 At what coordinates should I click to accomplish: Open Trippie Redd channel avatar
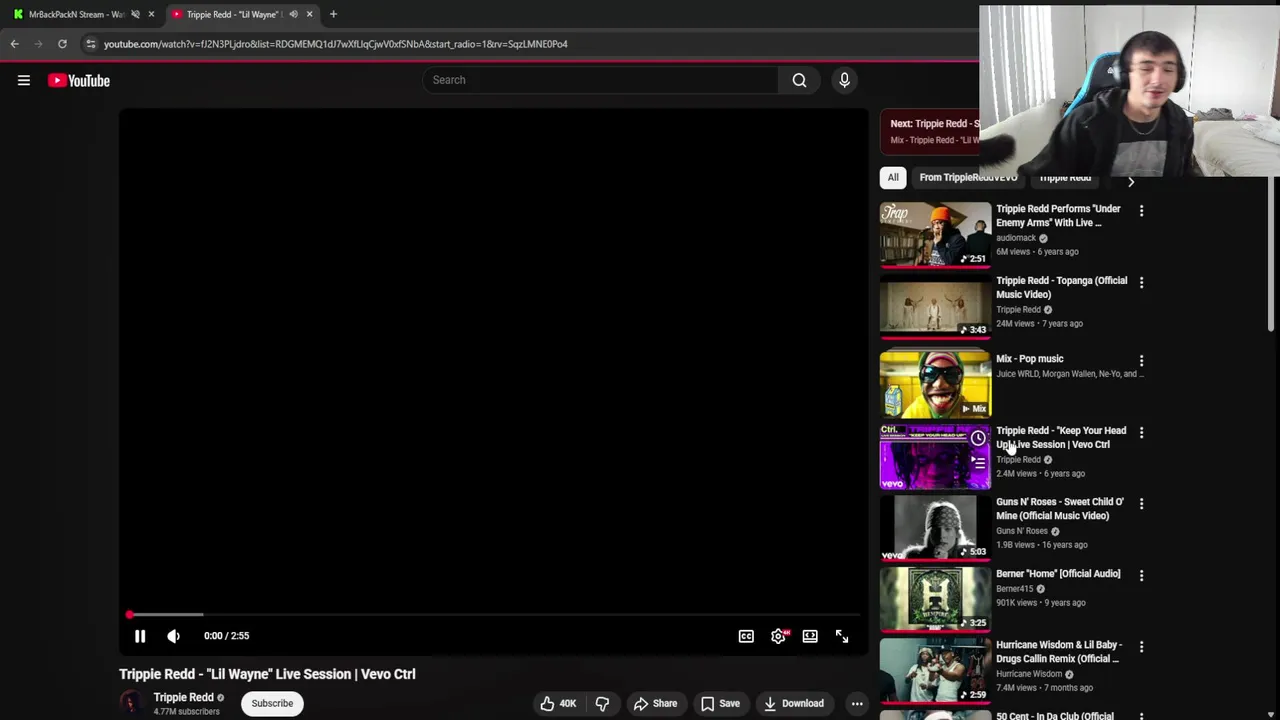coord(132,703)
